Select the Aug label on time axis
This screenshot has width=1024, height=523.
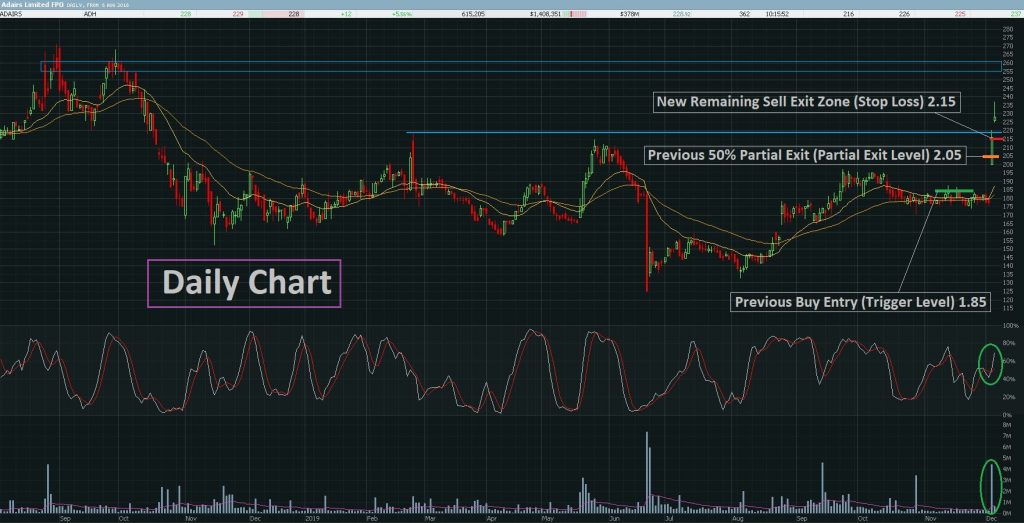point(738,518)
